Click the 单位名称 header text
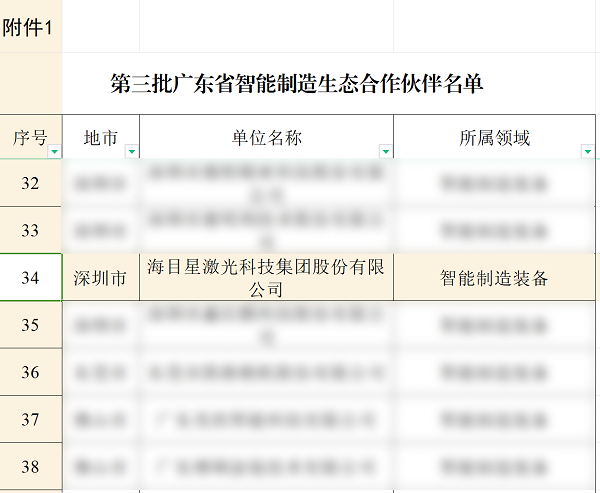The width and height of the screenshot is (600, 493). (x=266, y=138)
